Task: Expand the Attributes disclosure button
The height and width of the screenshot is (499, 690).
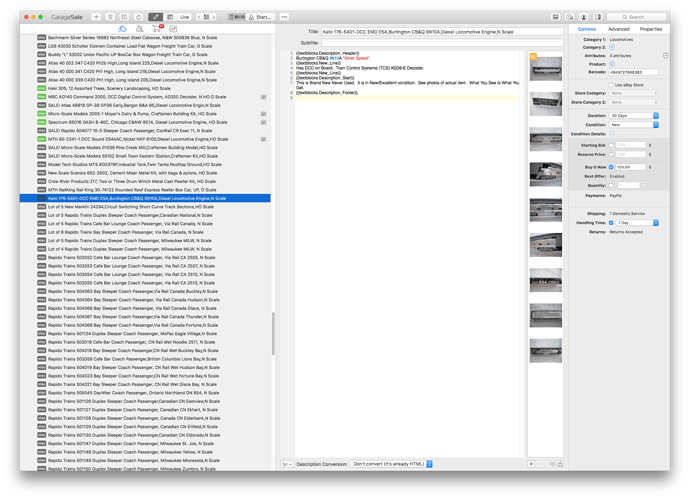Action: pos(665,55)
